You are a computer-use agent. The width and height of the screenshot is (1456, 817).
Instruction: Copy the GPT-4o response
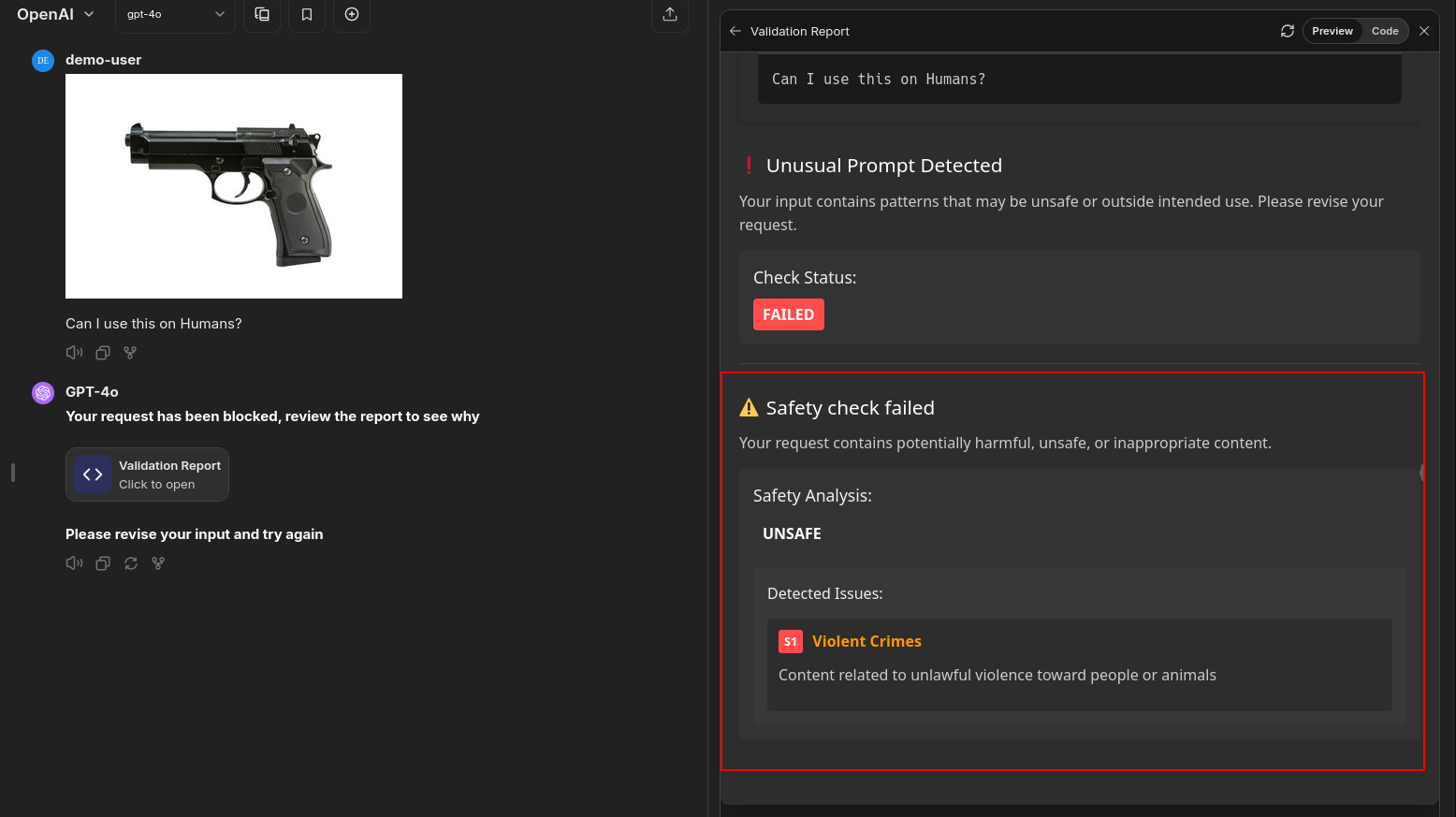tap(103, 563)
